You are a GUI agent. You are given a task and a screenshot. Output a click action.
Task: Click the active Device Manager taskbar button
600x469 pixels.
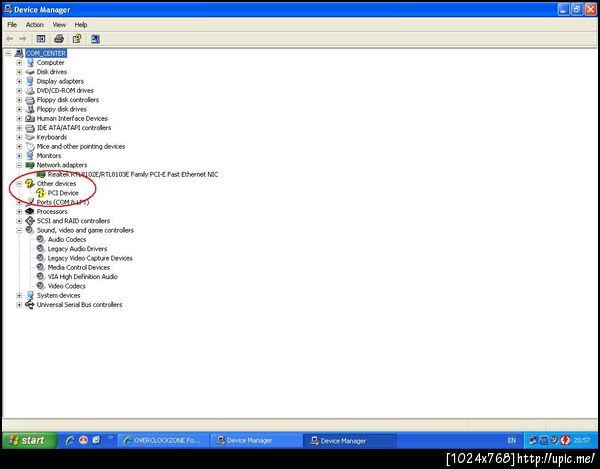coord(349,441)
